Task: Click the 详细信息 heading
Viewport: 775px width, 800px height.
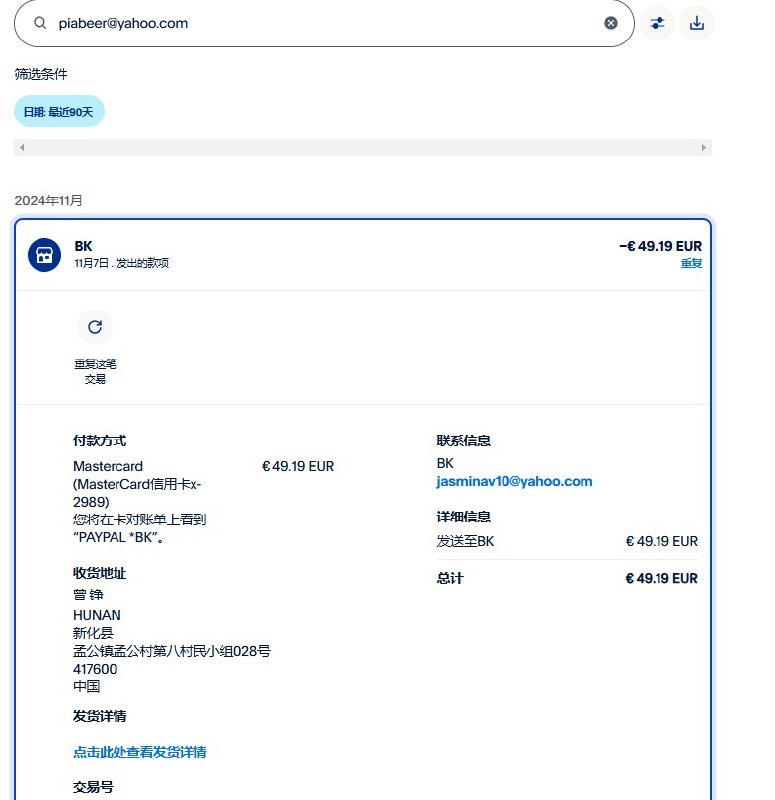Action: (463, 516)
